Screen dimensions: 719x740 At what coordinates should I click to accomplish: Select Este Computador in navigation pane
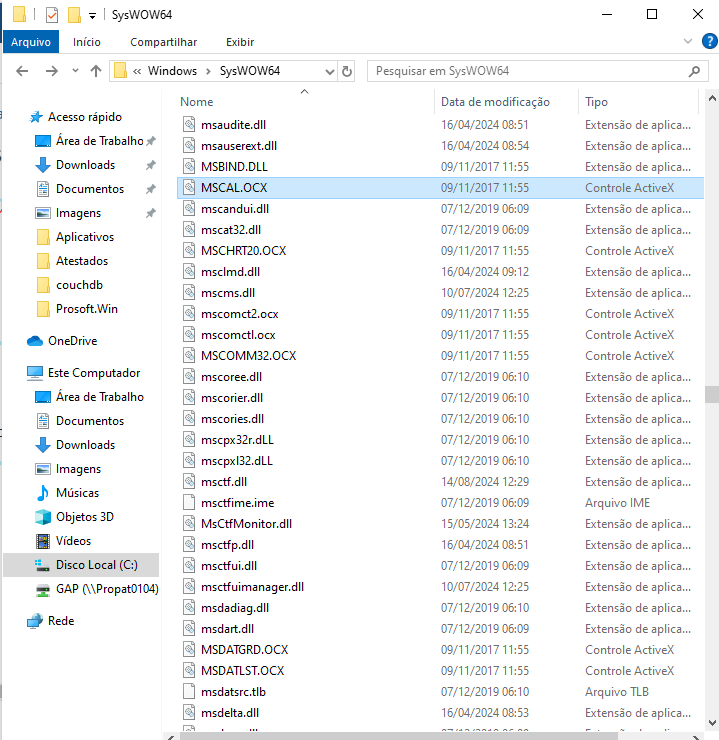pos(94,373)
